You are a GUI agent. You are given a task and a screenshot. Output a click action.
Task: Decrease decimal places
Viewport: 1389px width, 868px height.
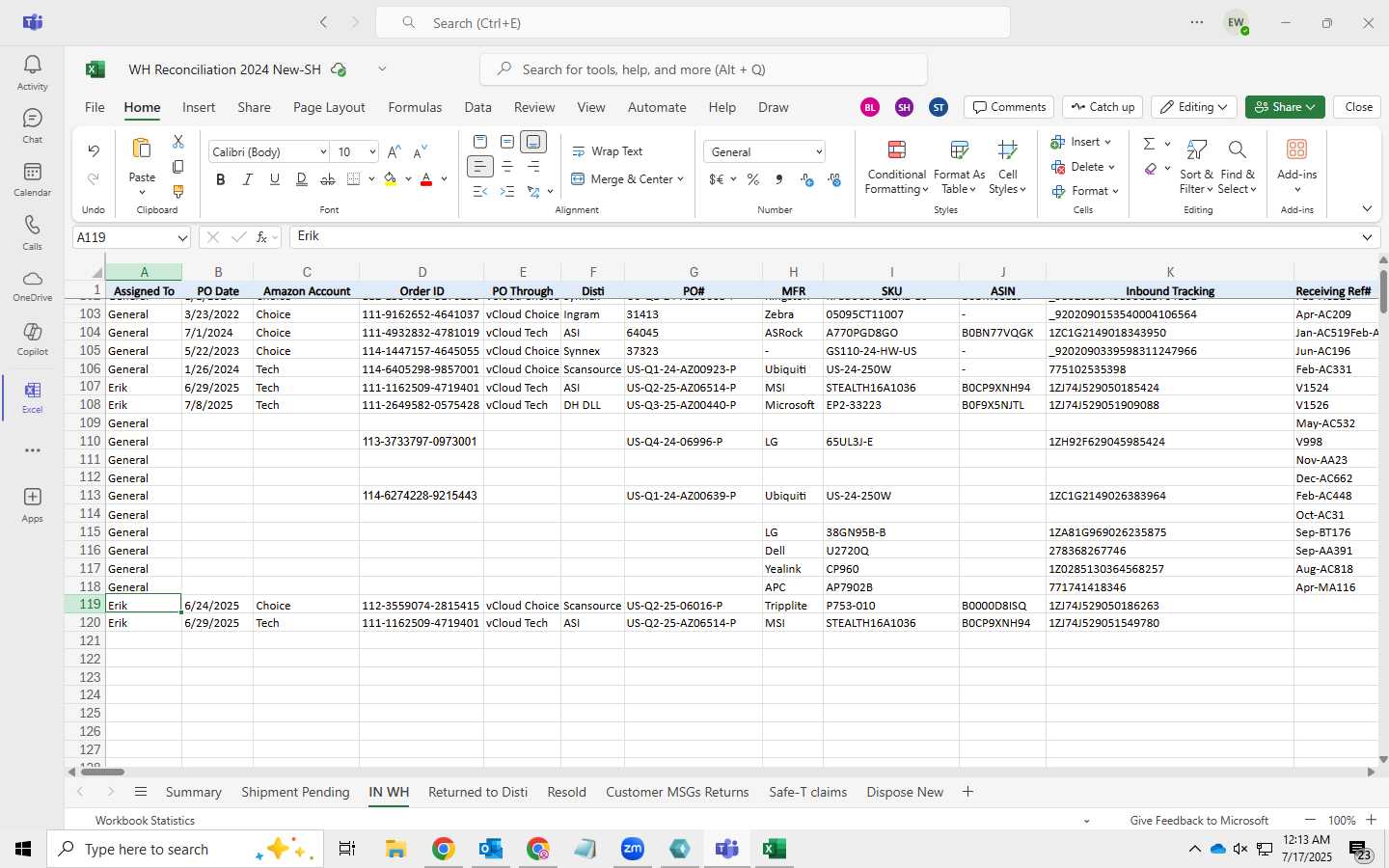click(834, 179)
